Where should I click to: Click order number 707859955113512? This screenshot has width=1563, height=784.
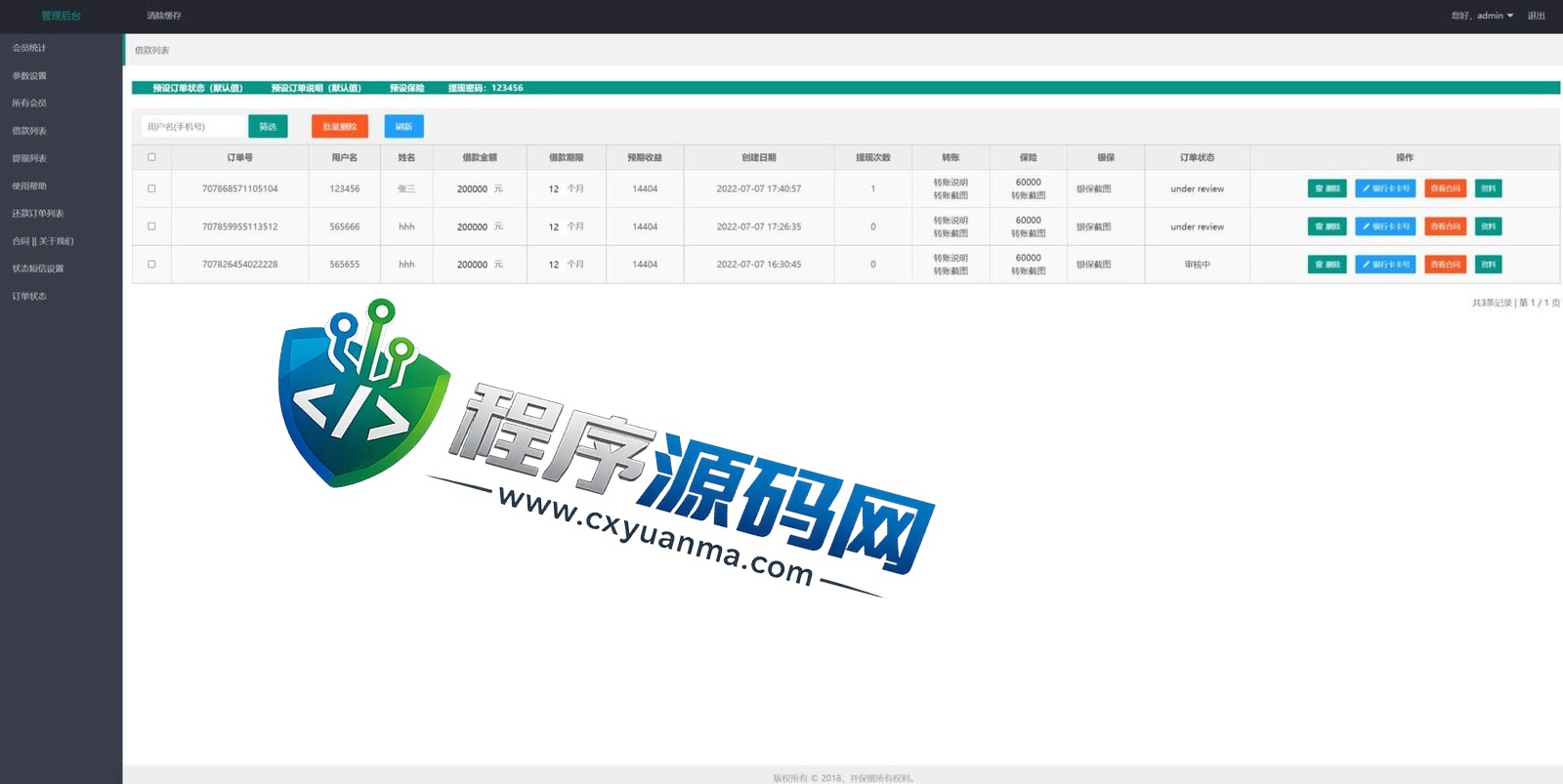click(240, 227)
